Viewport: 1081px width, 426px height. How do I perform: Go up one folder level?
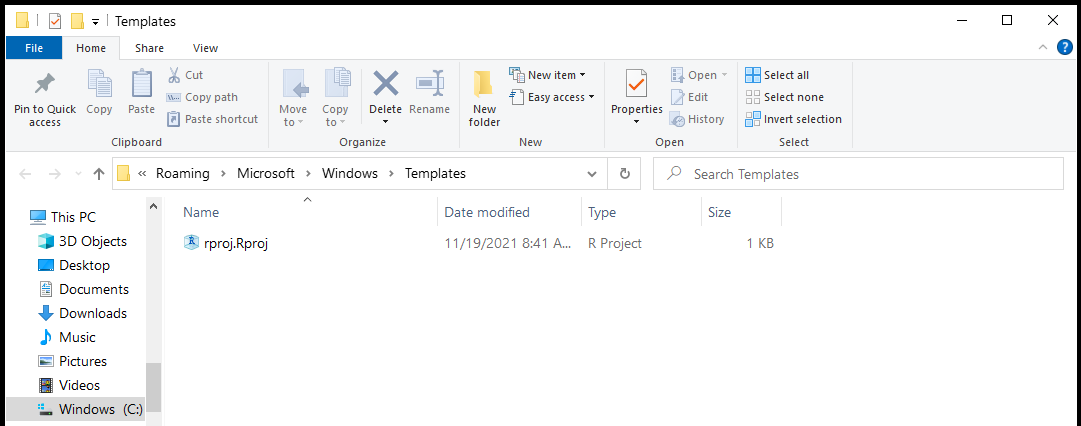click(99, 173)
